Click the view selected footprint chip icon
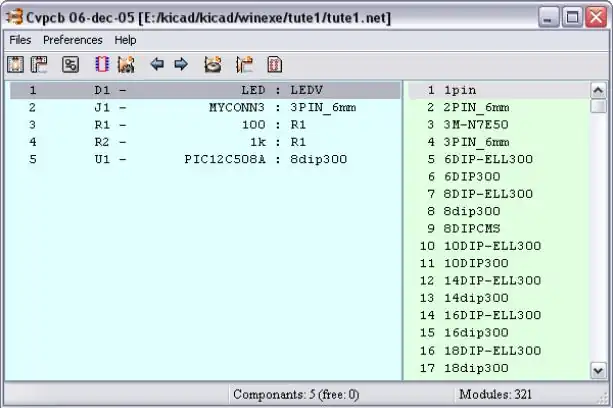The width and height of the screenshot is (613, 408). 101,65
